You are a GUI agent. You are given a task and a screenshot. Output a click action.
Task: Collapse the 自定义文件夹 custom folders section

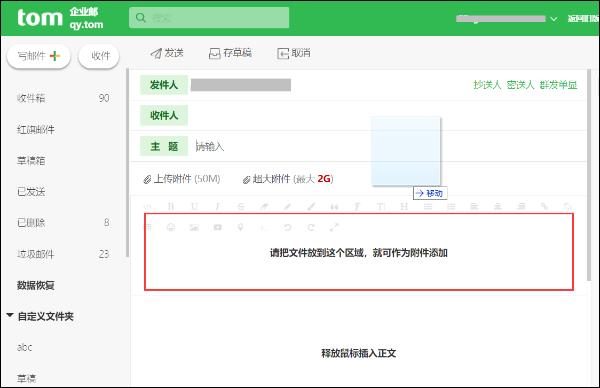click(10, 316)
